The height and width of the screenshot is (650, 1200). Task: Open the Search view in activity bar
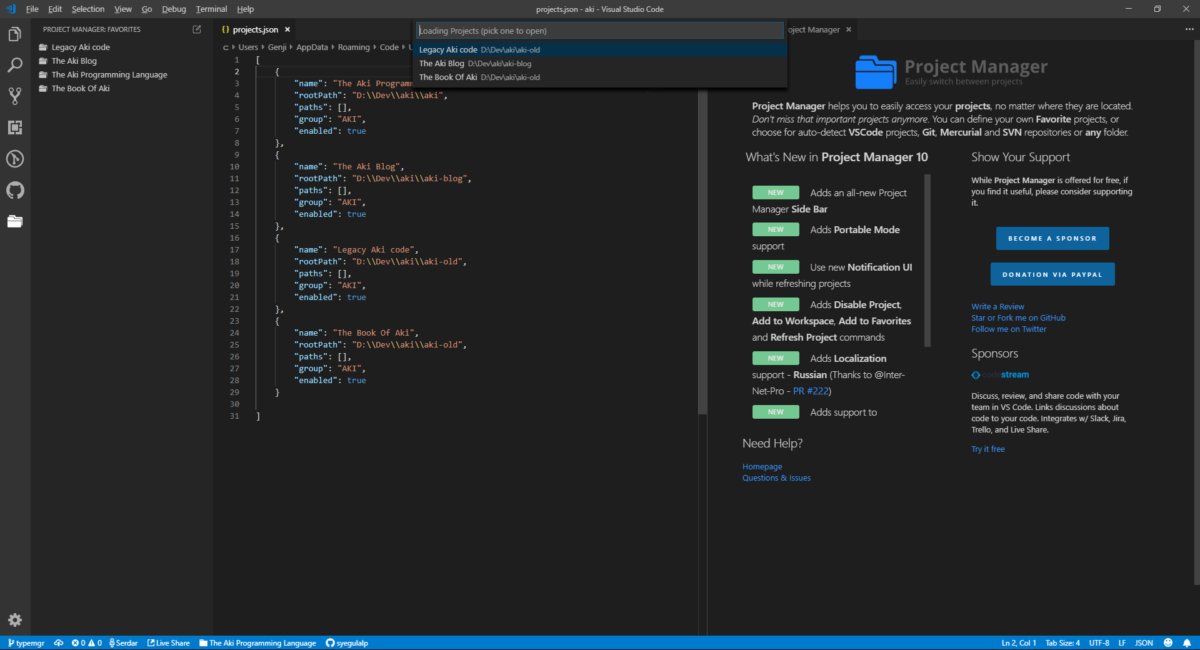click(15, 66)
